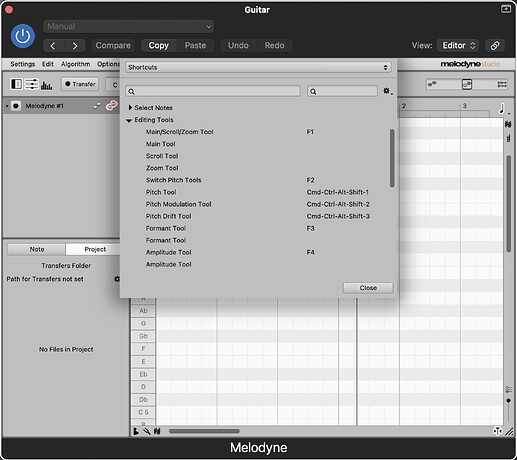The image size is (517, 460).
Task: Click the Transfers Folder gear icon
Action: [x=117, y=279]
